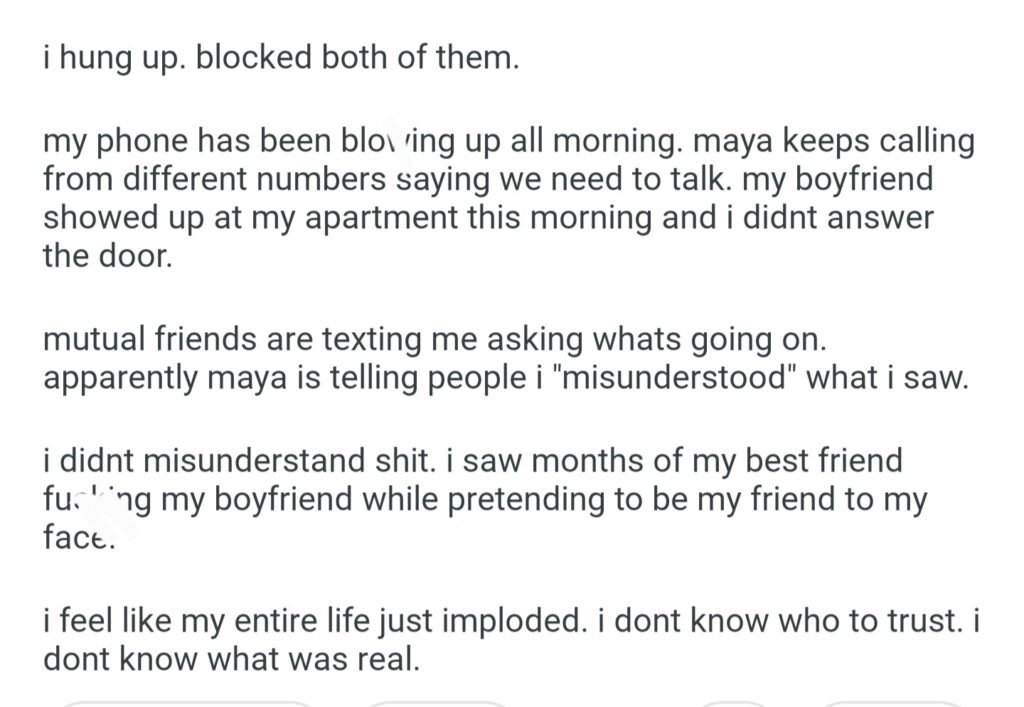Click the phrase "from different numbers"
Viewport: 1024px width, 707px height.
pos(214,179)
